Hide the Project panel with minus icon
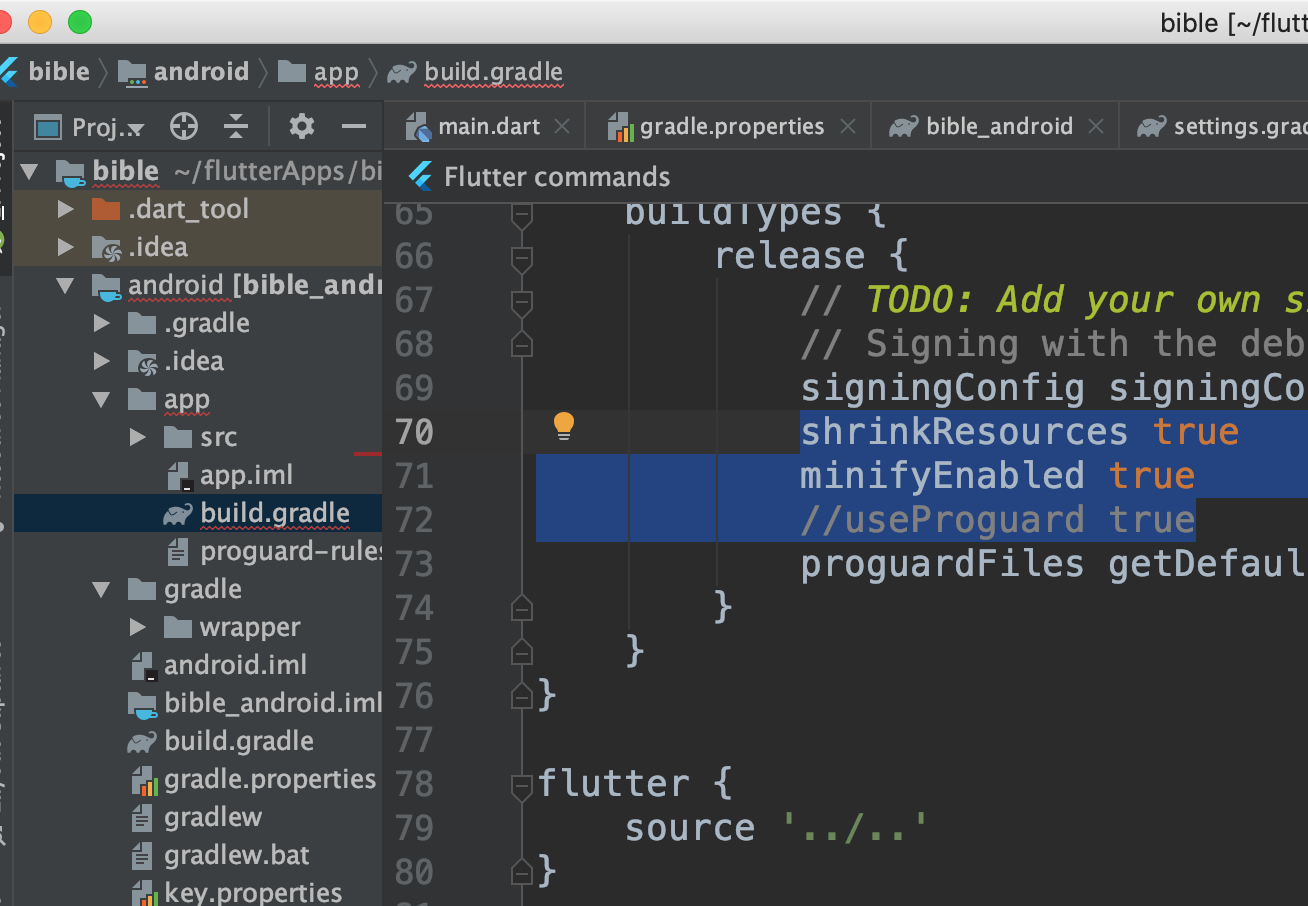This screenshot has width=1308, height=906. [x=353, y=126]
